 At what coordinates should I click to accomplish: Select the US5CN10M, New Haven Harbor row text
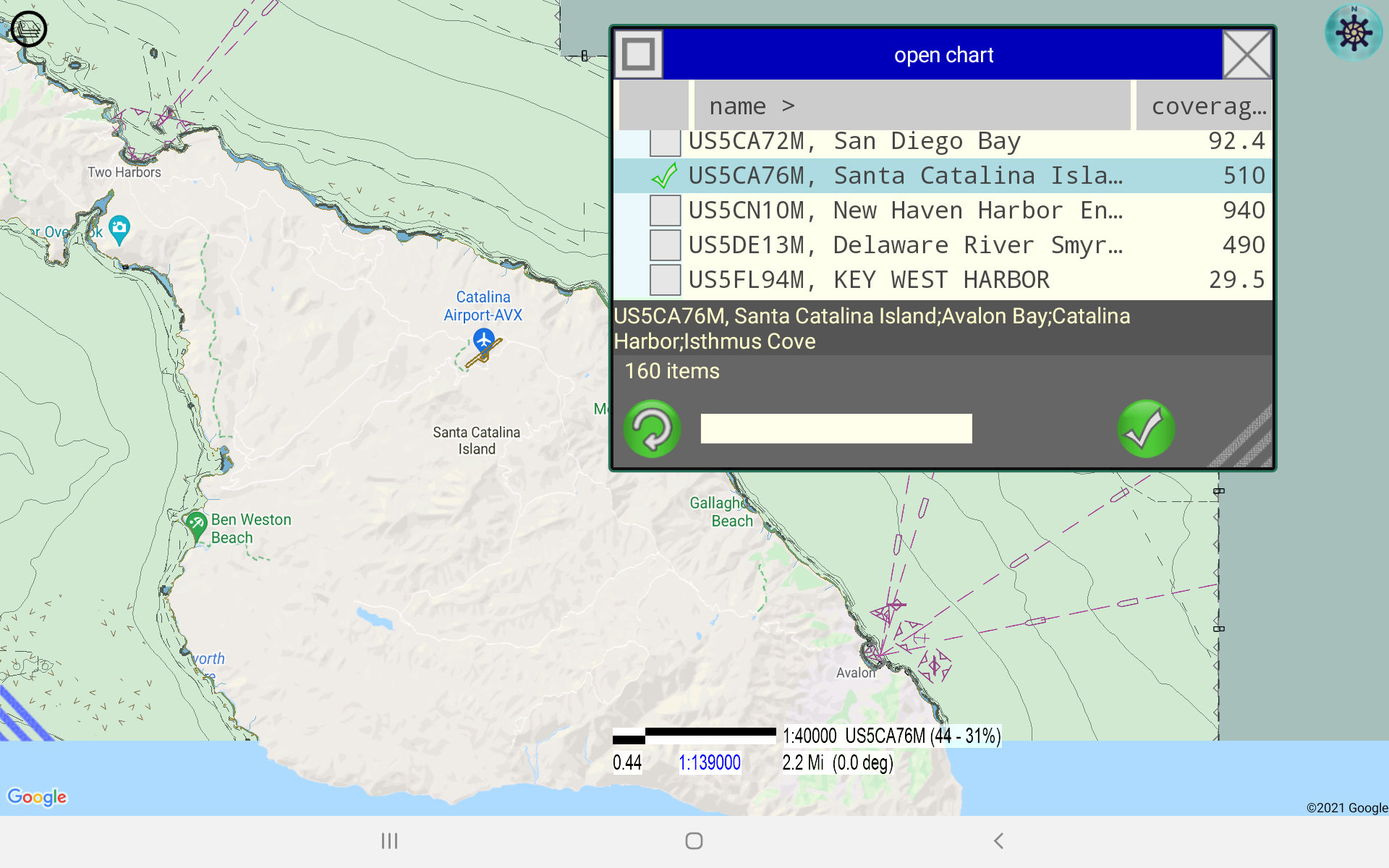905,210
